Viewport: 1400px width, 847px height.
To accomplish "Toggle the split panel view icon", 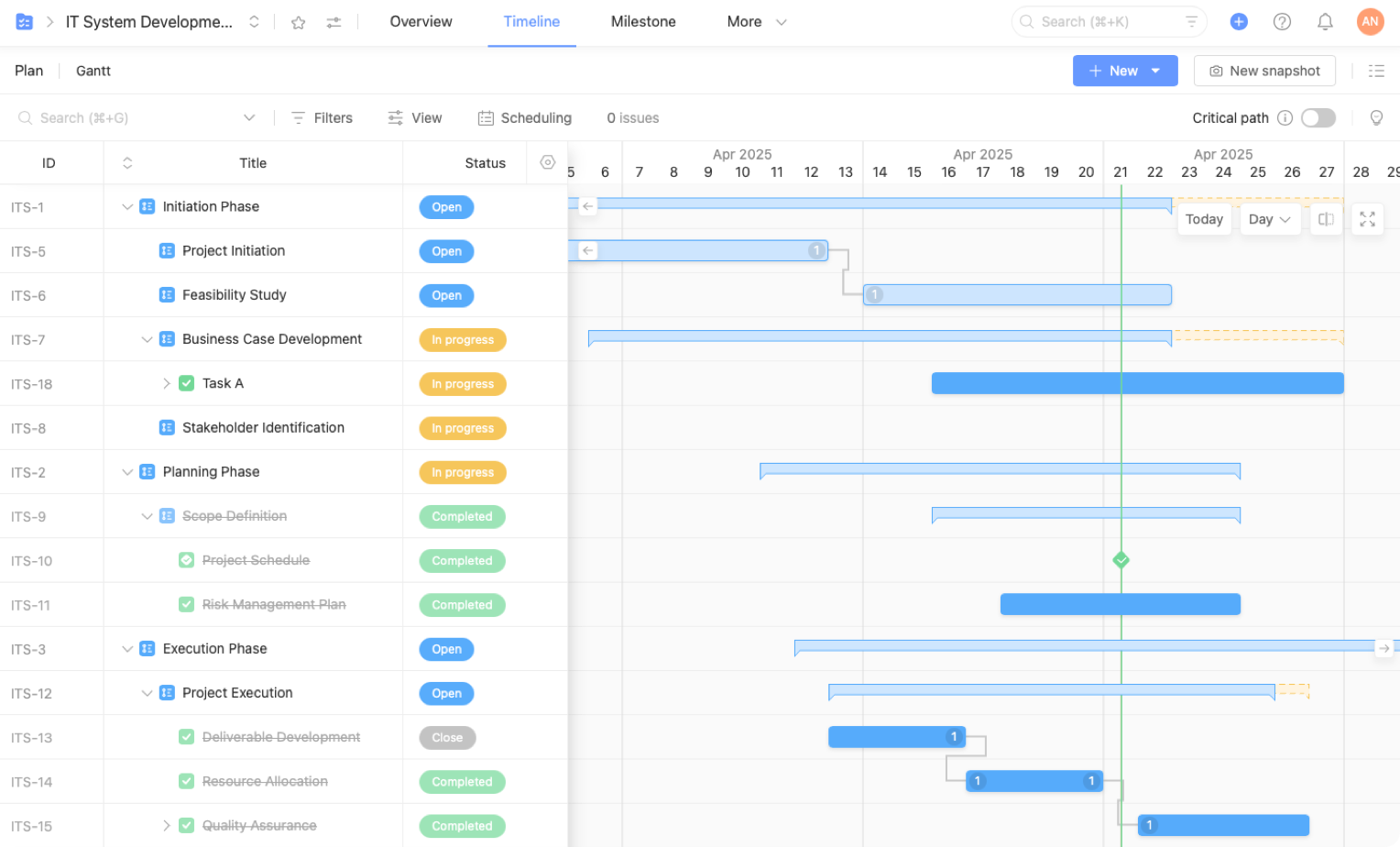I will pos(1325,219).
